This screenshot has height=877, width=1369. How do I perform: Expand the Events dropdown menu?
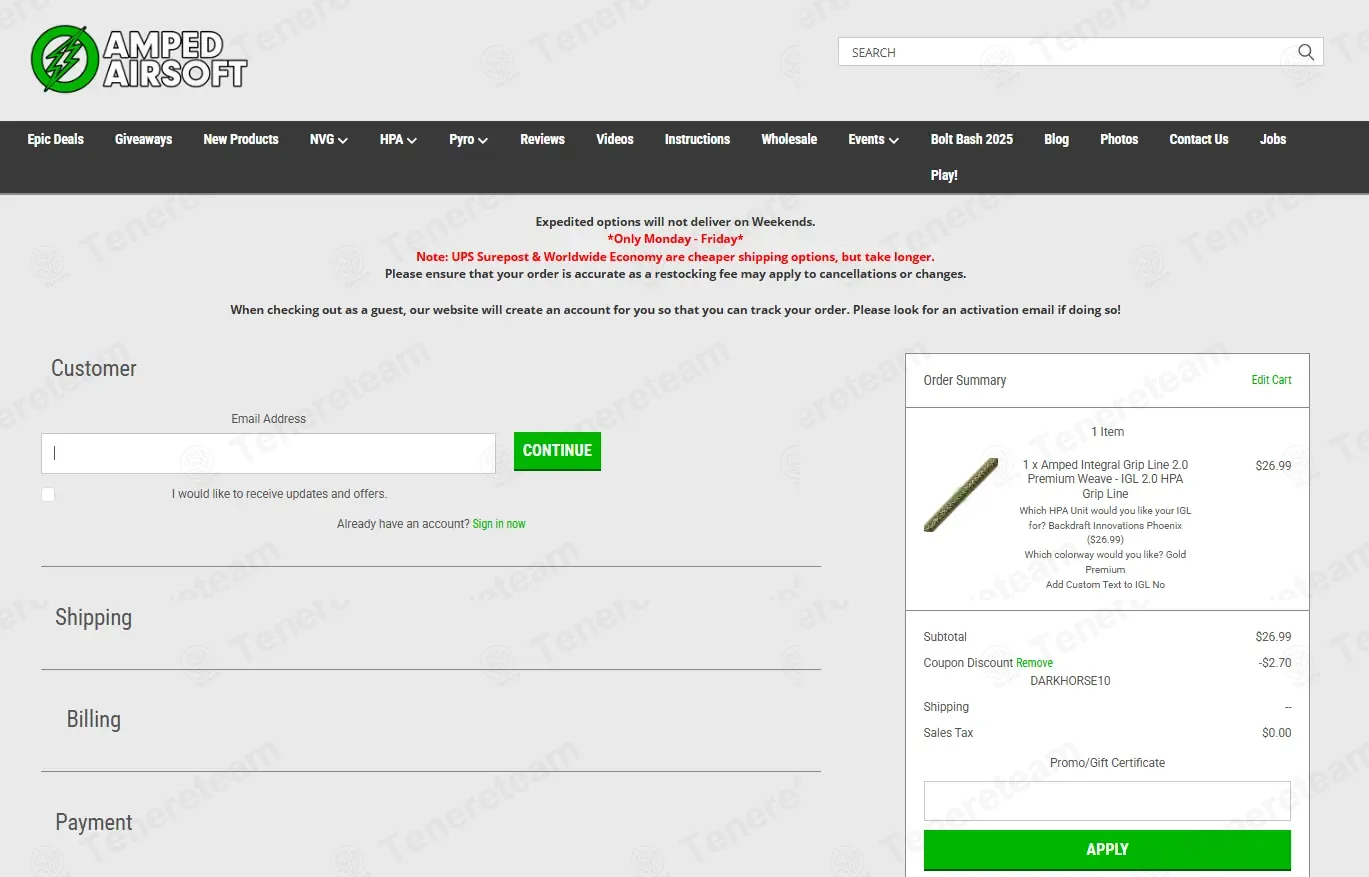873,139
